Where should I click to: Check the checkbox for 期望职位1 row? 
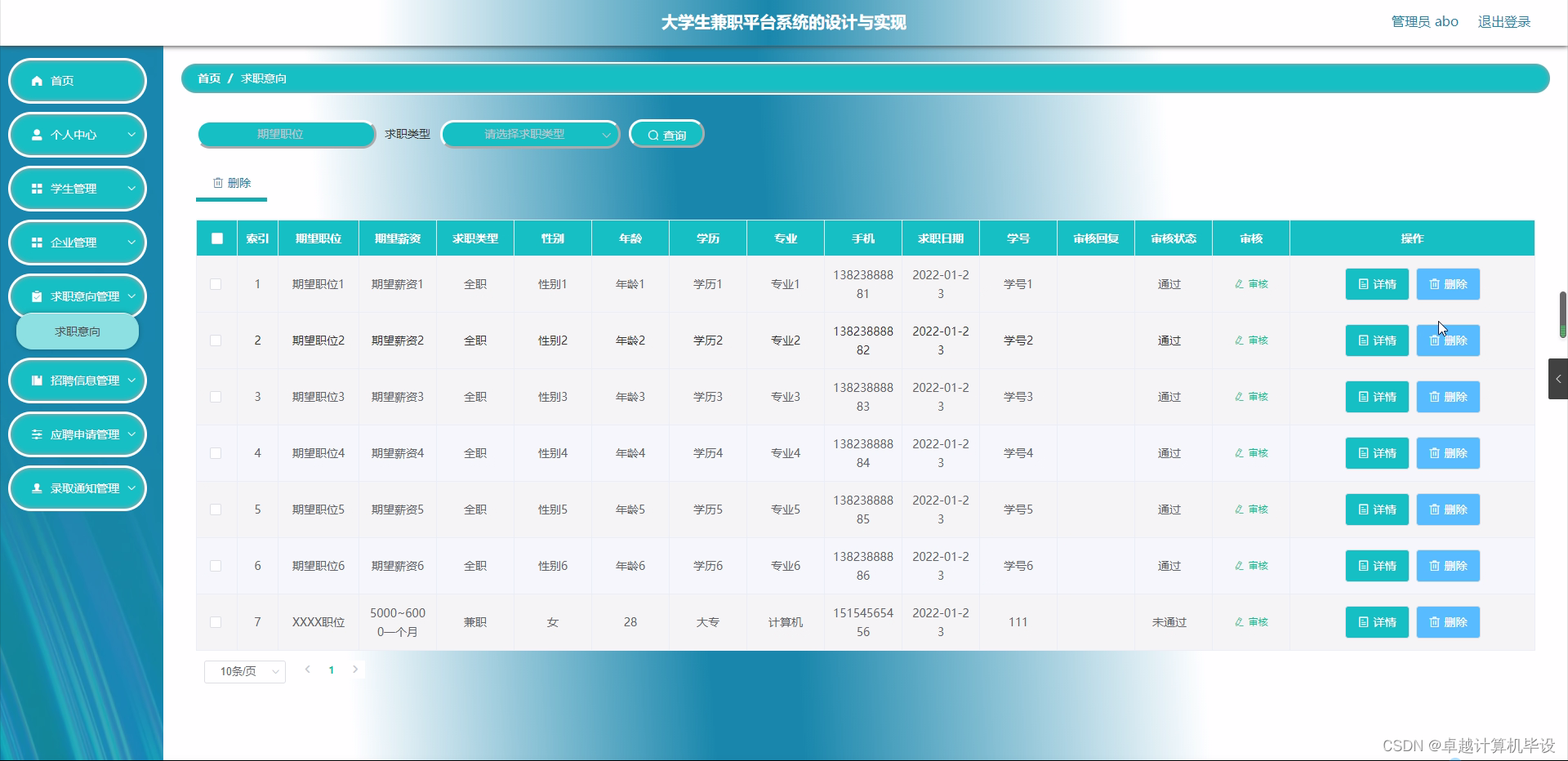[216, 284]
